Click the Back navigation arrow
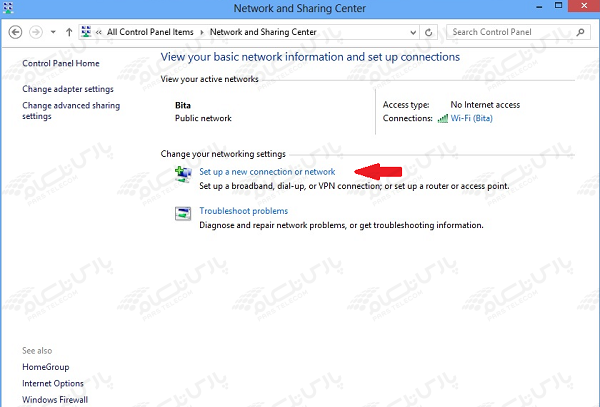Viewport: 600px width, 407px height. pyautogui.click(x=15, y=32)
